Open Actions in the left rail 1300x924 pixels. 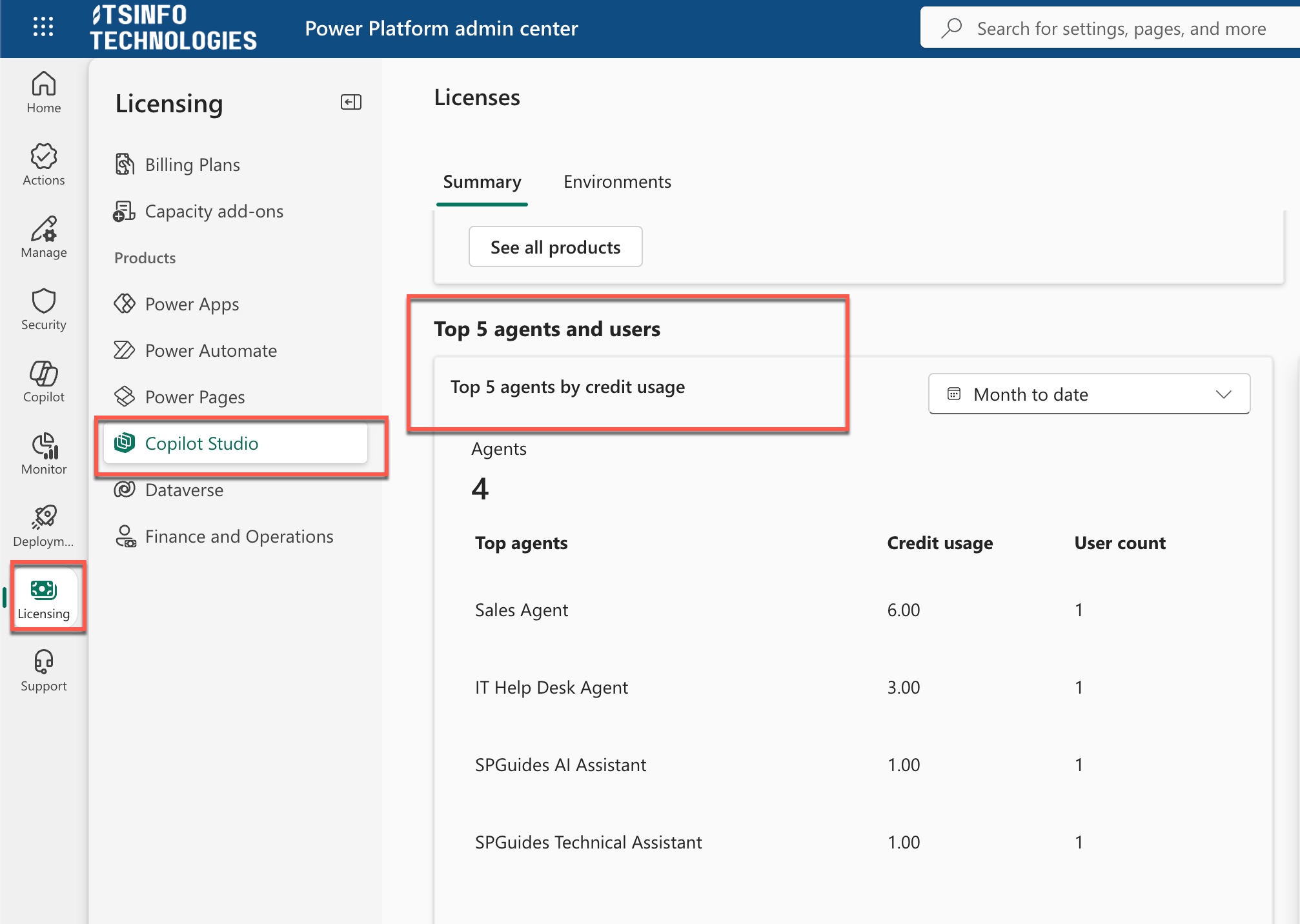44,165
